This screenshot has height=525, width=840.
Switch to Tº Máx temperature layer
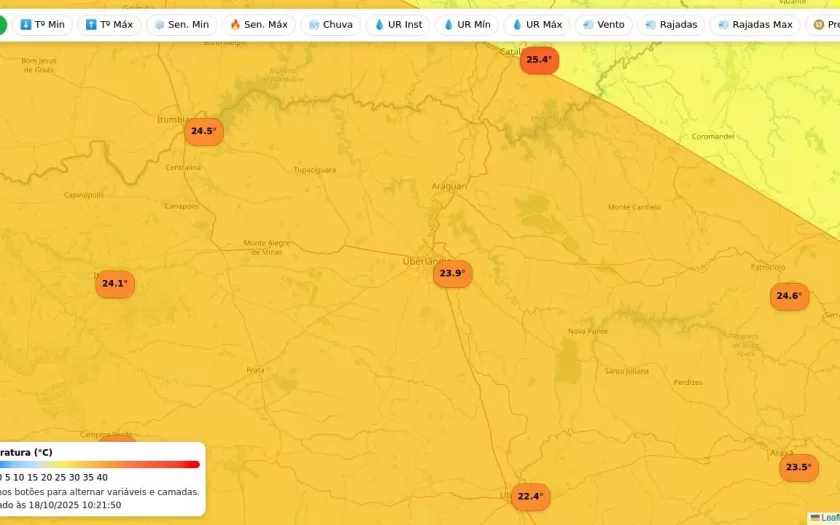tap(109, 25)
